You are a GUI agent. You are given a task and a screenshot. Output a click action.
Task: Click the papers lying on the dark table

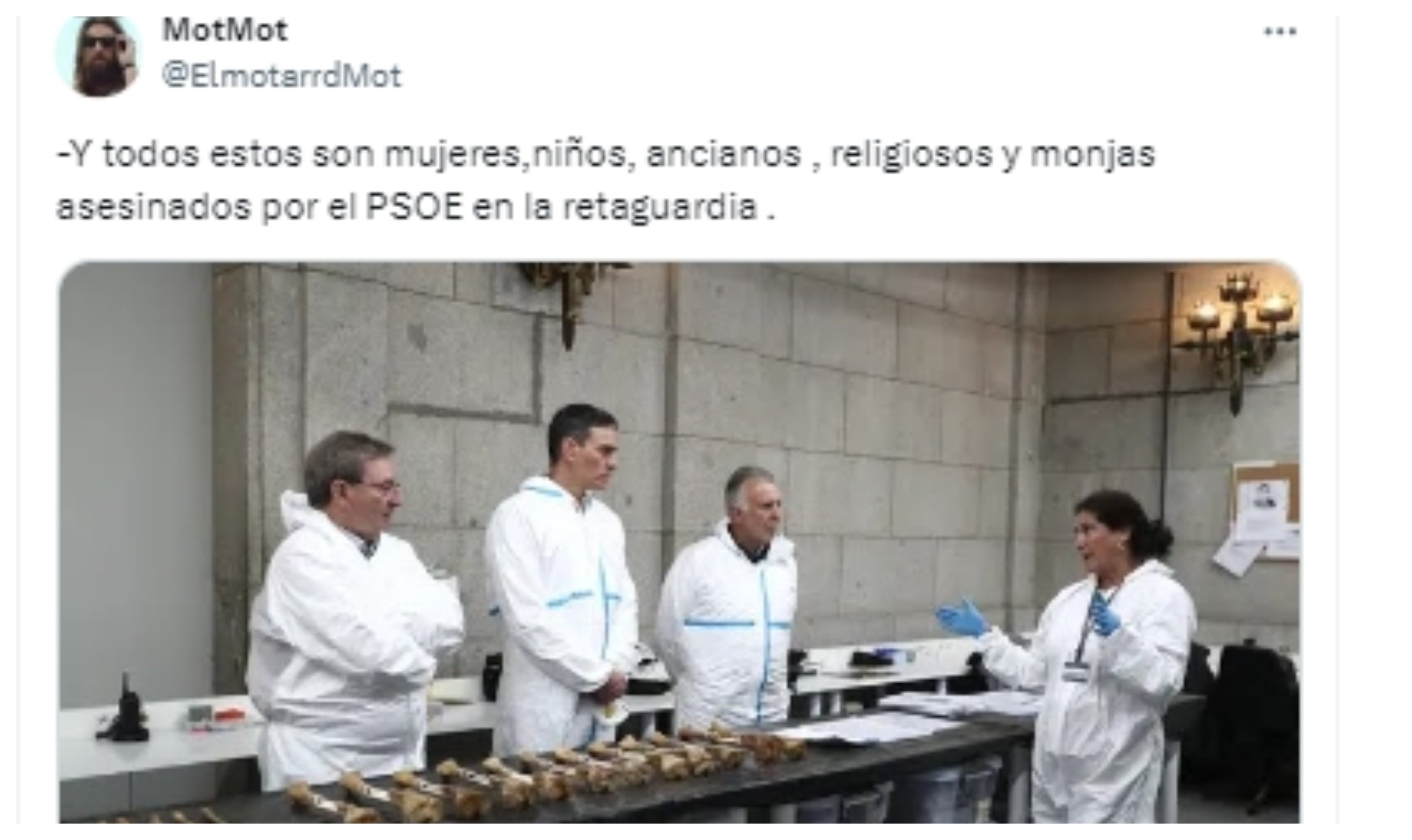tap(883, 728)
